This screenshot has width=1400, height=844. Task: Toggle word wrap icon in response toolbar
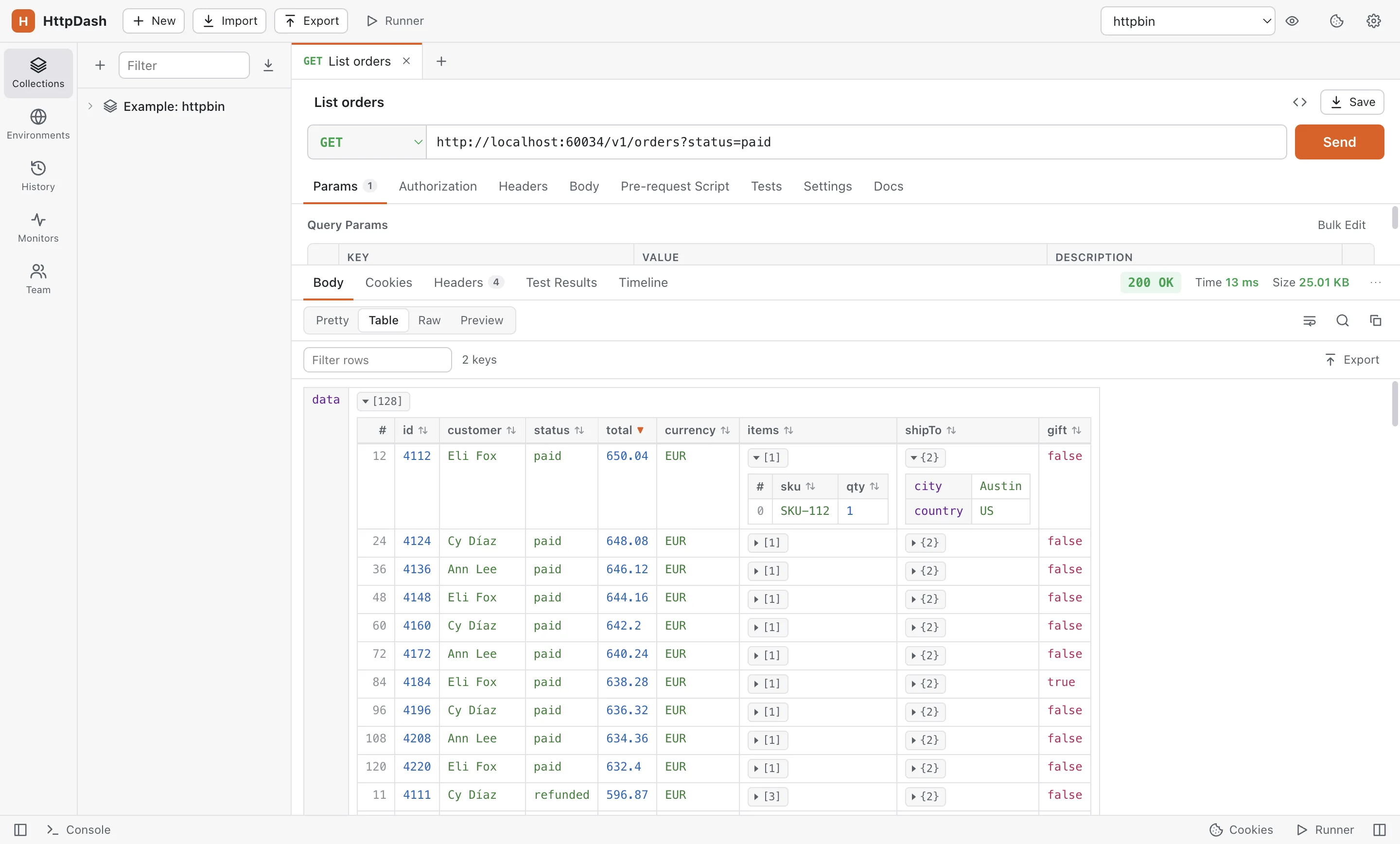1309,320
